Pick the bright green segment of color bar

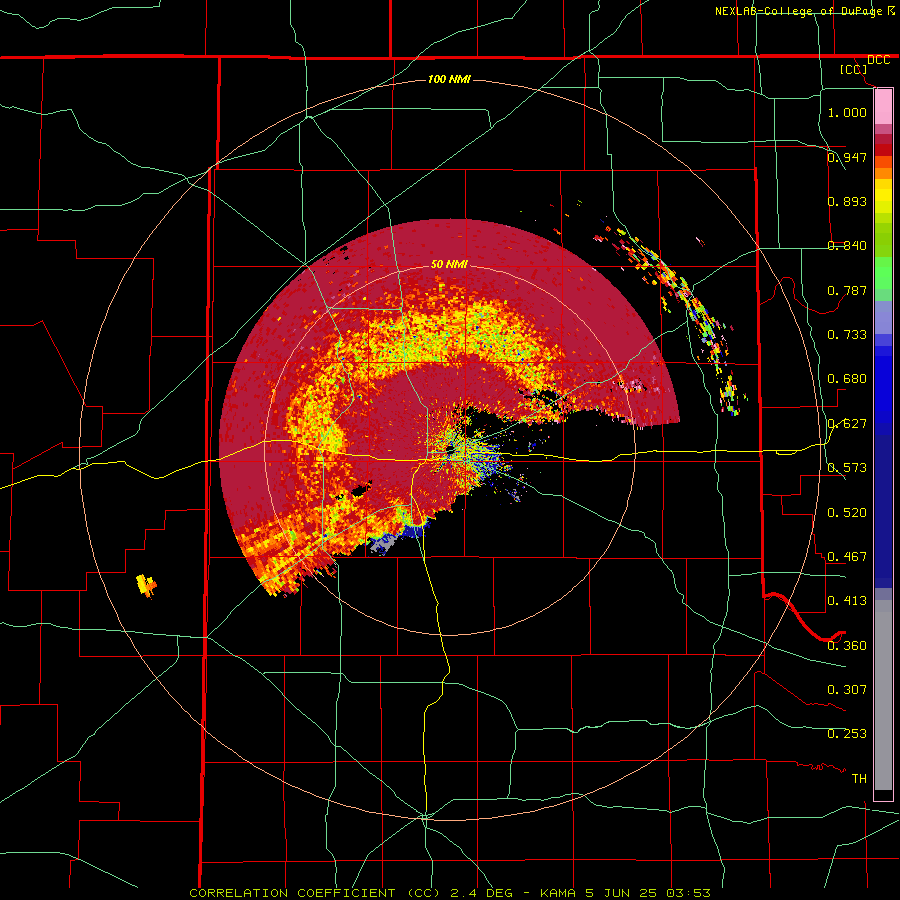pyautogui.click(x=883, y=273)
